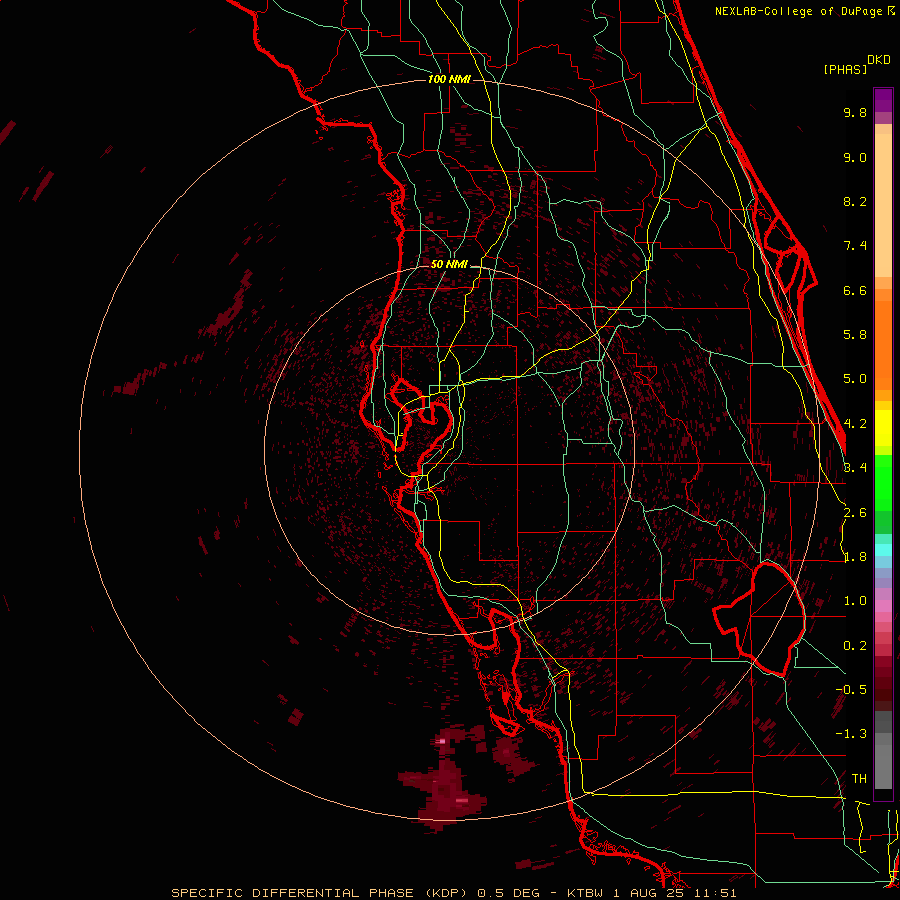The image size is (900, 900).
Task: Click the 6.6 scale value
Action: (x=855, y=290)
